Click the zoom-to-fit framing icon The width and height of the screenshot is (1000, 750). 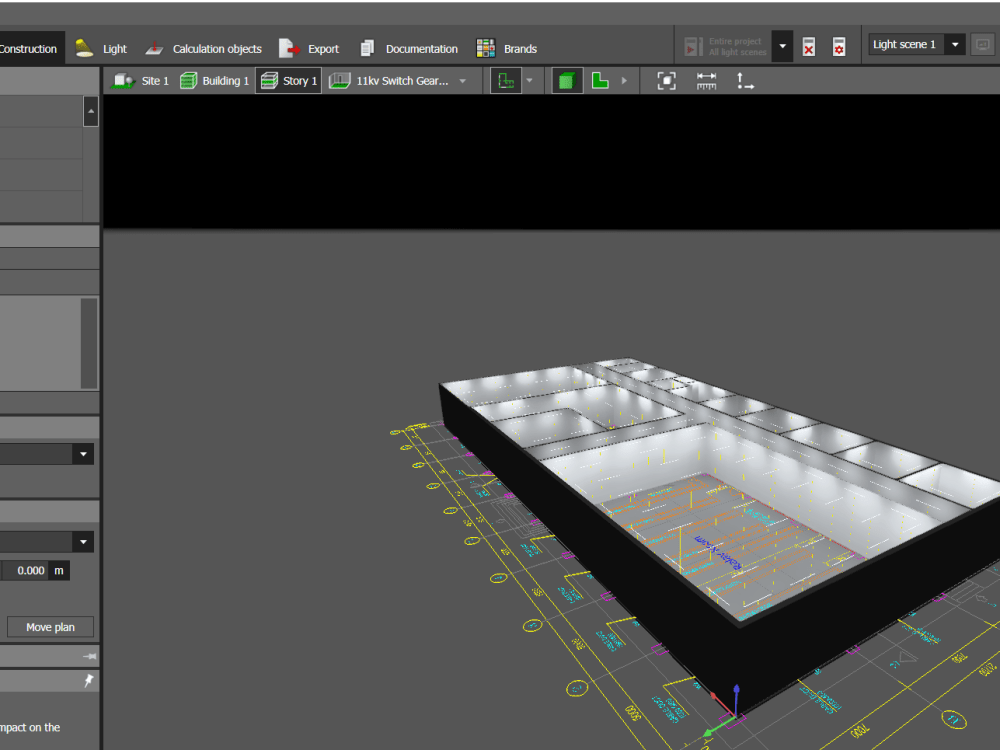[x=668, y=80]
